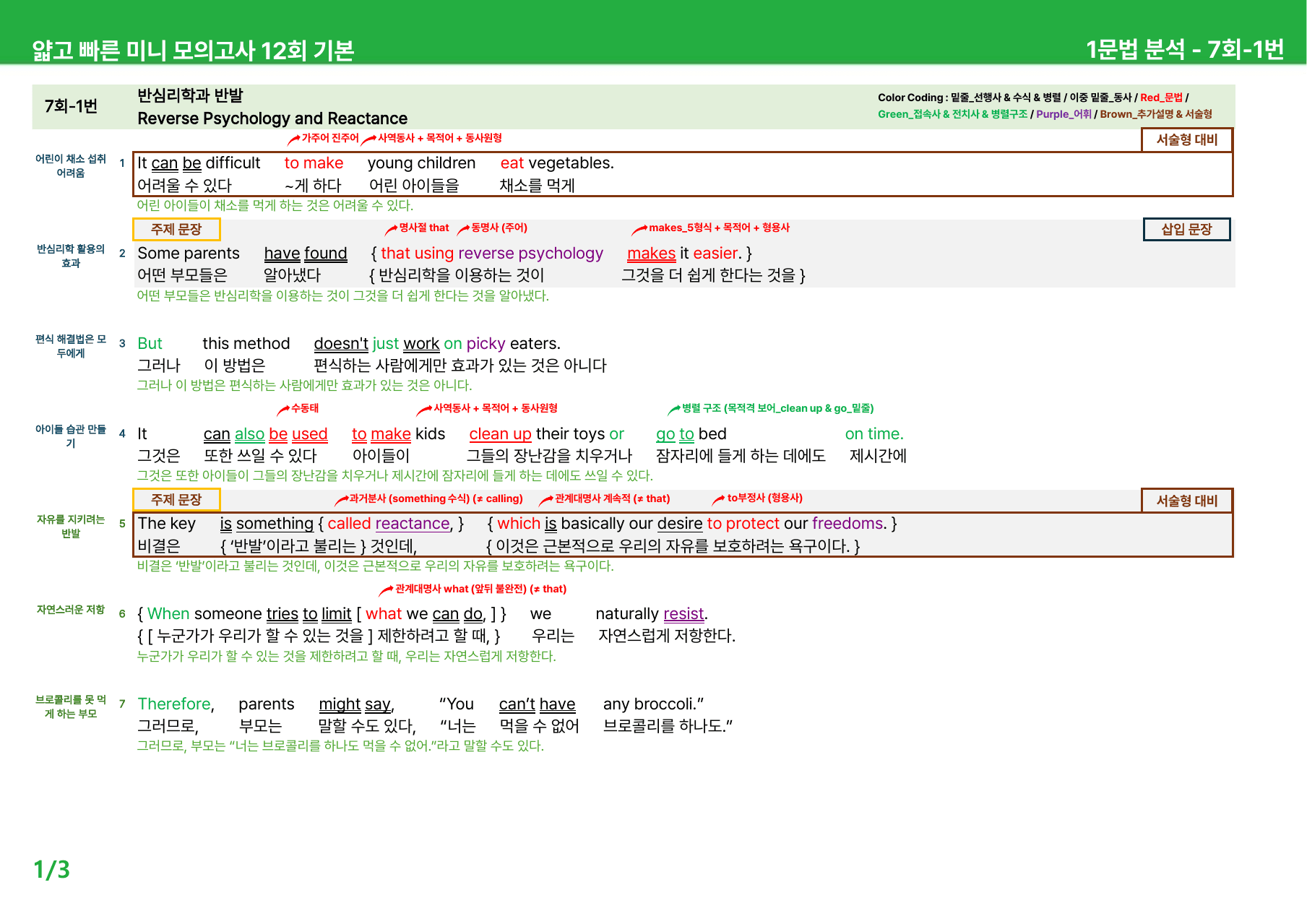Screen dimensions: 1307x924
Task: Click the side label '어린이 채소 섭취 어려움'
Action: 71,166
